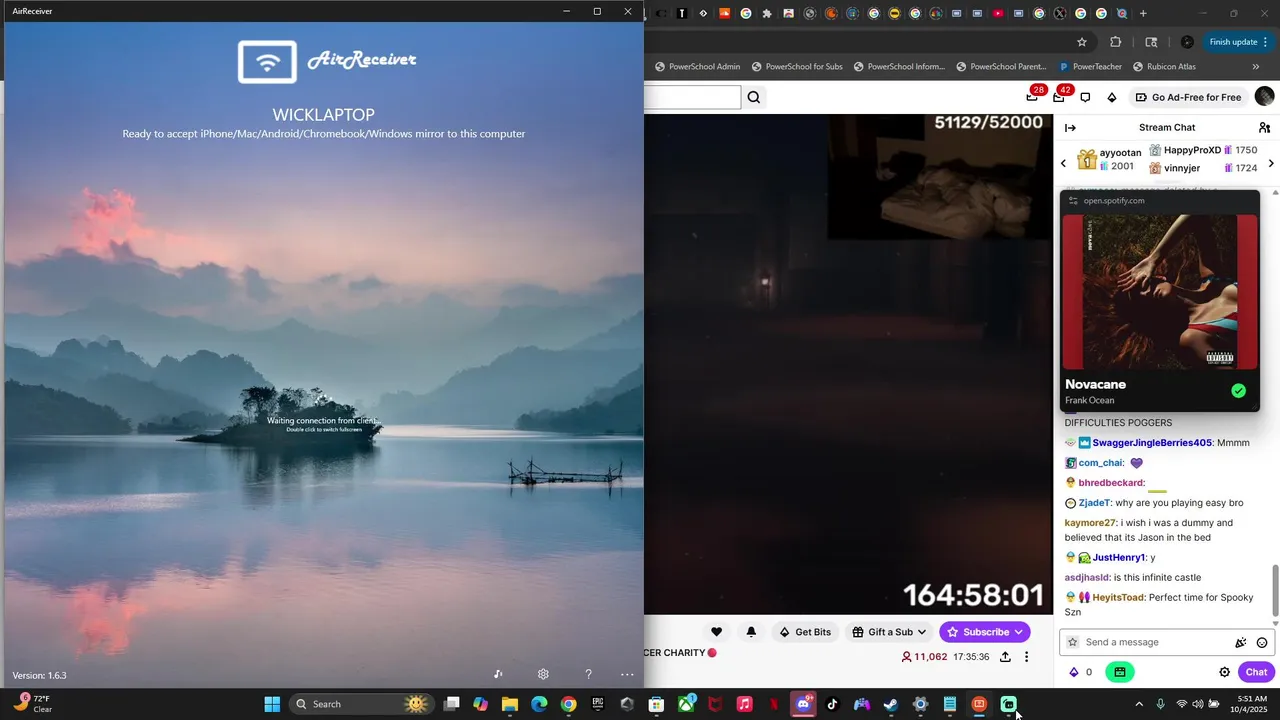Focus the Twitch search input field
The height and width of the screenshot is (720, 1280).
(x=692, y=97)
